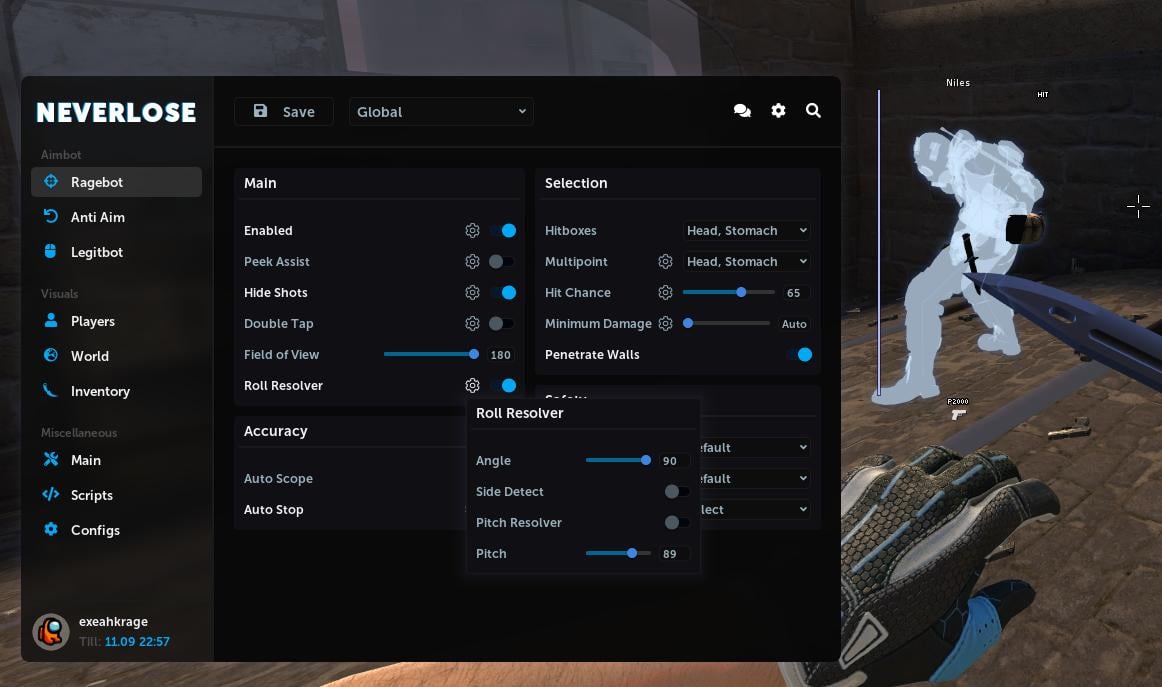Click the exeahkrage user avatar
Viewport: 1162px width, 687px height.
51,631
